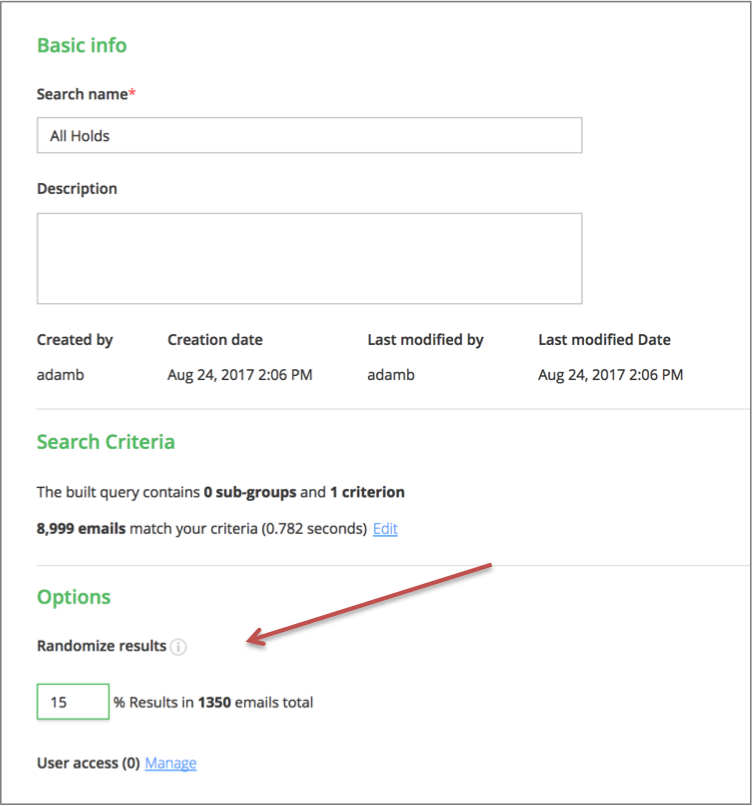Click the red asterisk beside Search name
Screen dimensions: 752x806
[132, 93]
